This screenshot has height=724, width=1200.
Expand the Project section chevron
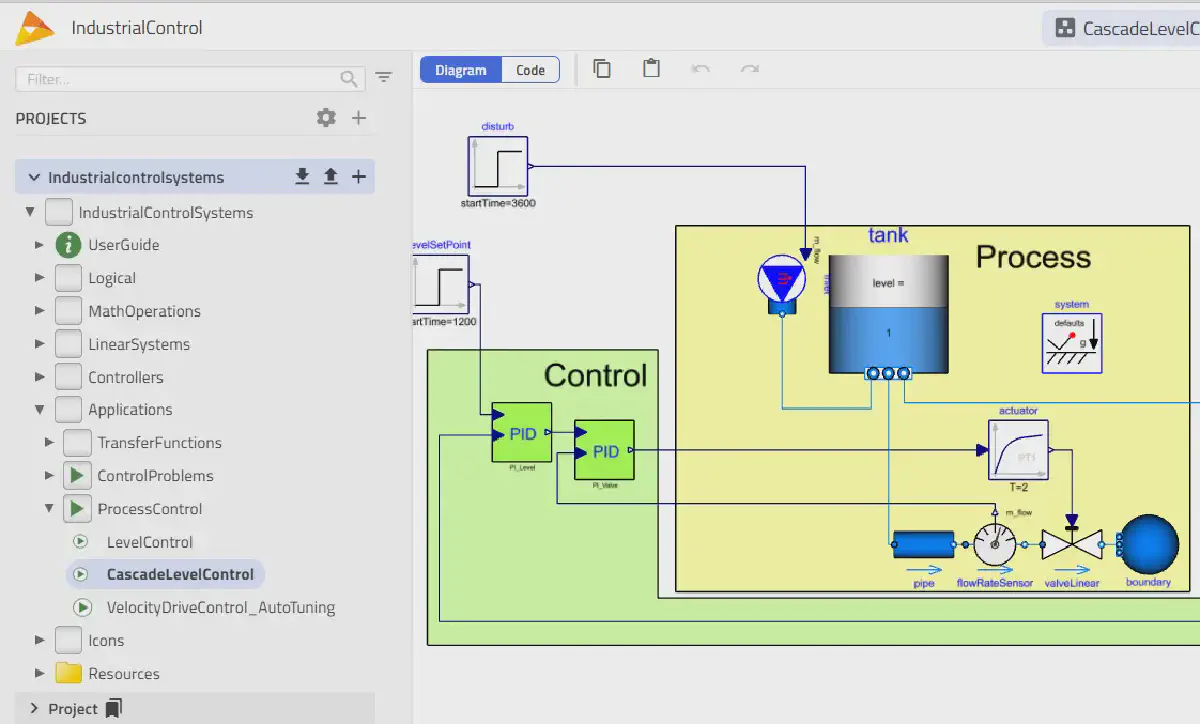[34, 708]
